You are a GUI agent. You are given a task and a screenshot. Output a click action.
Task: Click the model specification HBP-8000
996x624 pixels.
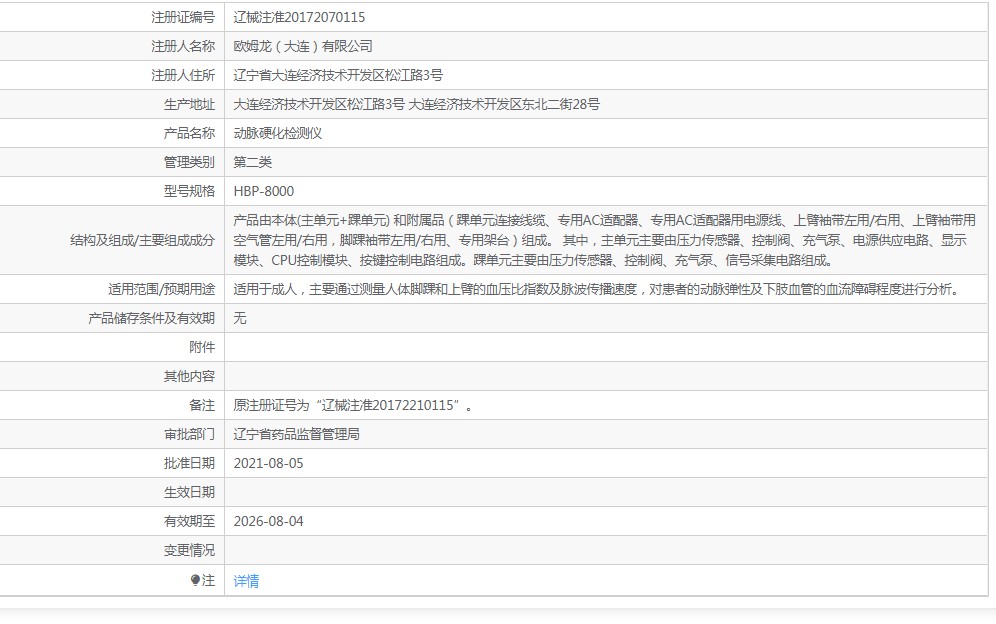(x=264, y=191)
